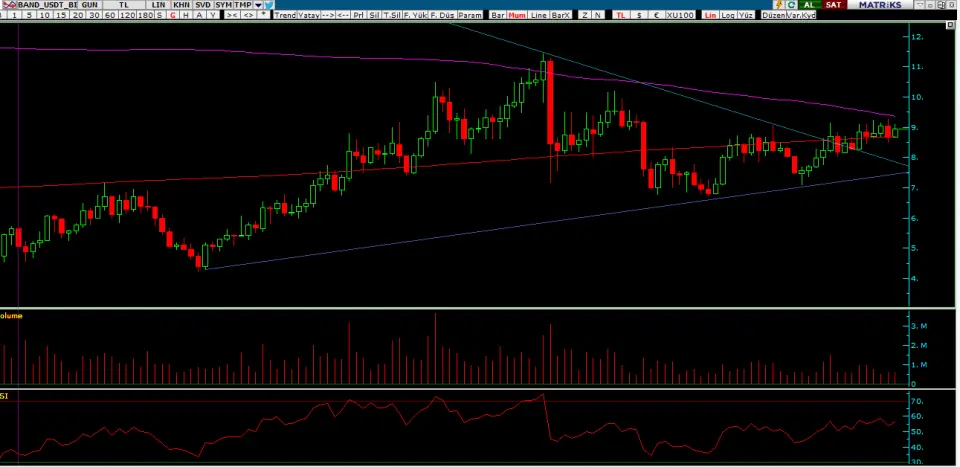Viewport: 960px width, 467px height.
Task: Click the lightning bolt icon
Action: (x=778, y=5)
